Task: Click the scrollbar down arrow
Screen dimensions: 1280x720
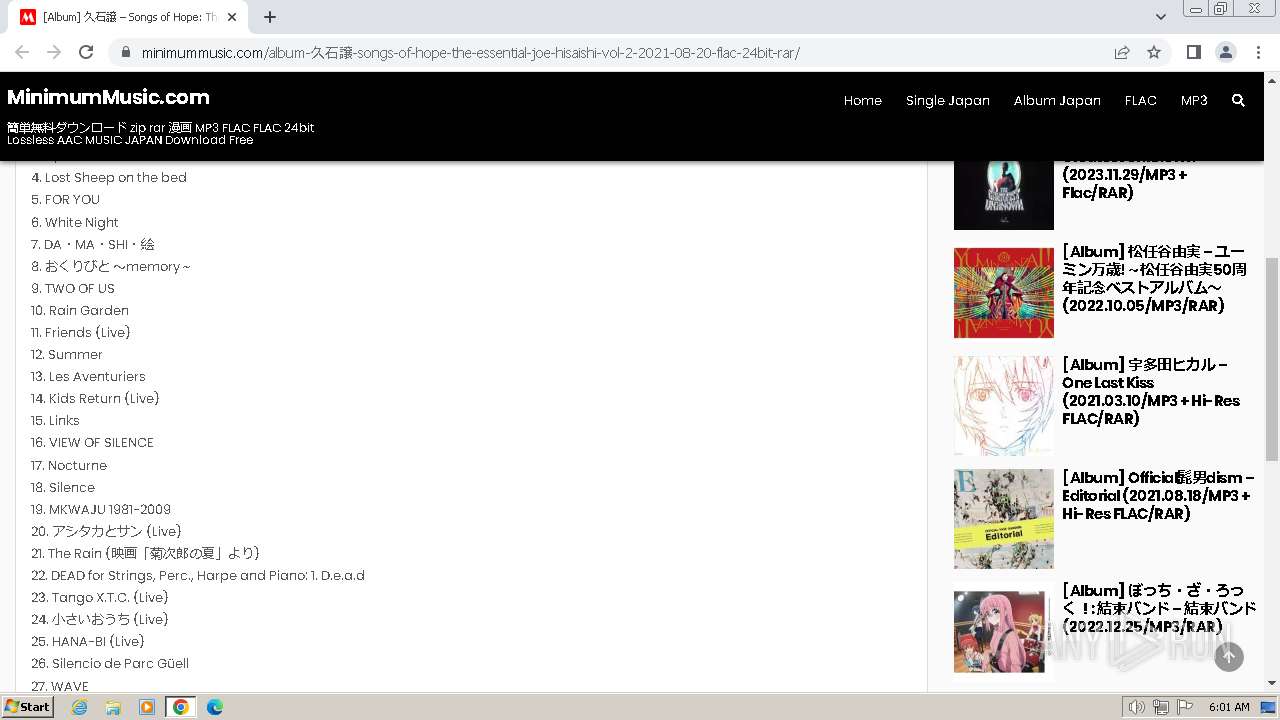Action: tap(1272, 683)
